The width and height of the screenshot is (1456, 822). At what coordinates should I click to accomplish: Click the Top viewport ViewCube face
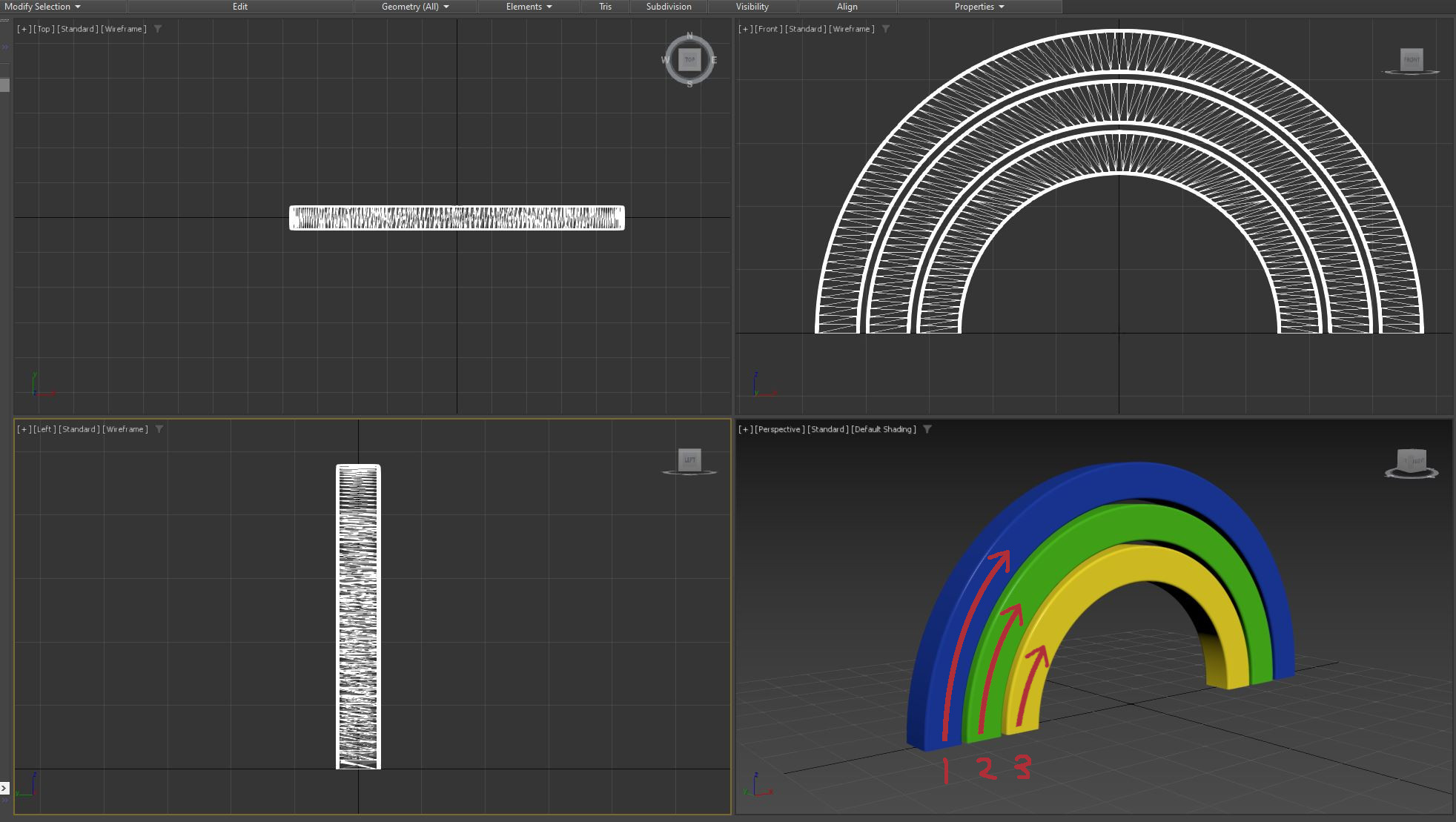689,60
